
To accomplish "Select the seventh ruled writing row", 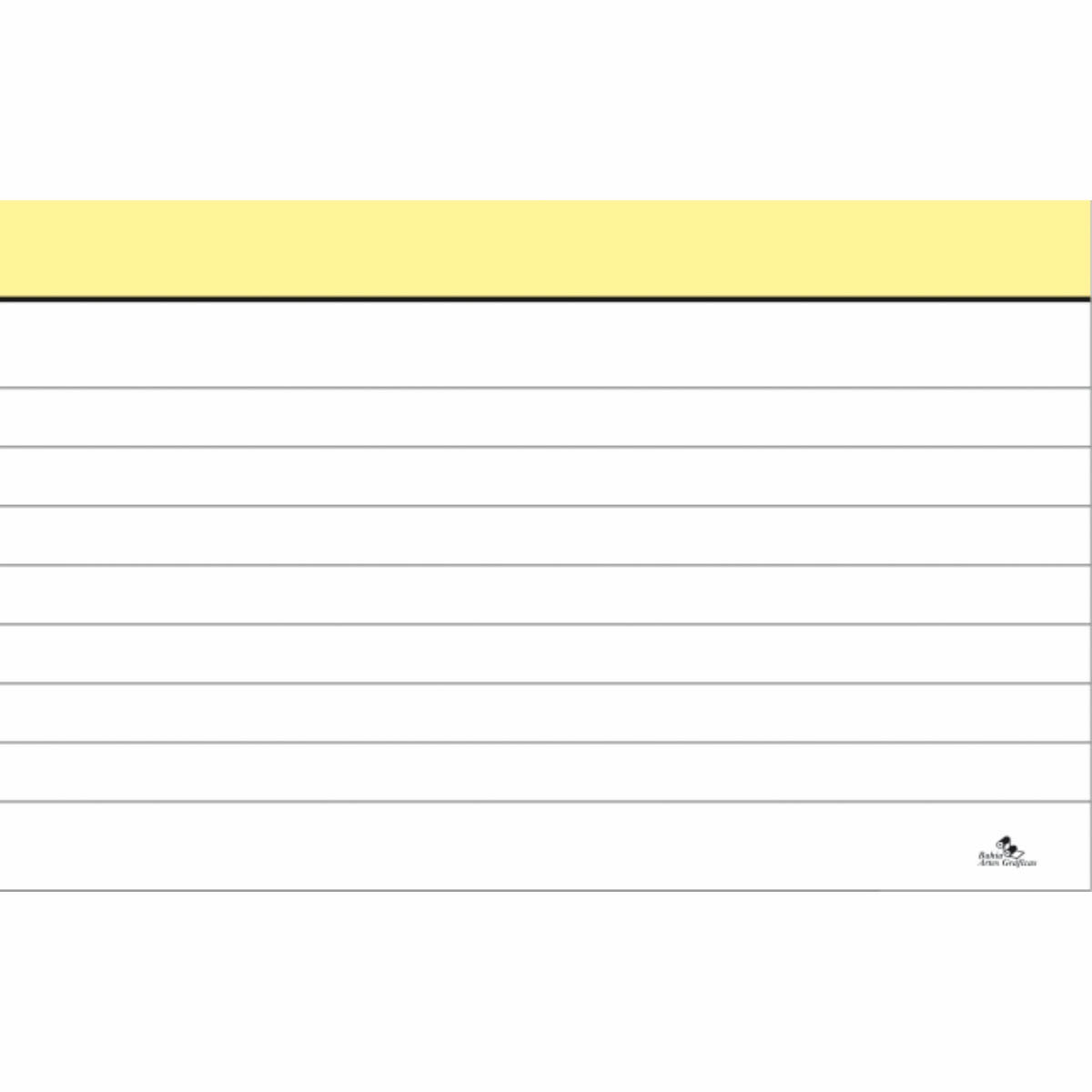I will tap(546, 713).
